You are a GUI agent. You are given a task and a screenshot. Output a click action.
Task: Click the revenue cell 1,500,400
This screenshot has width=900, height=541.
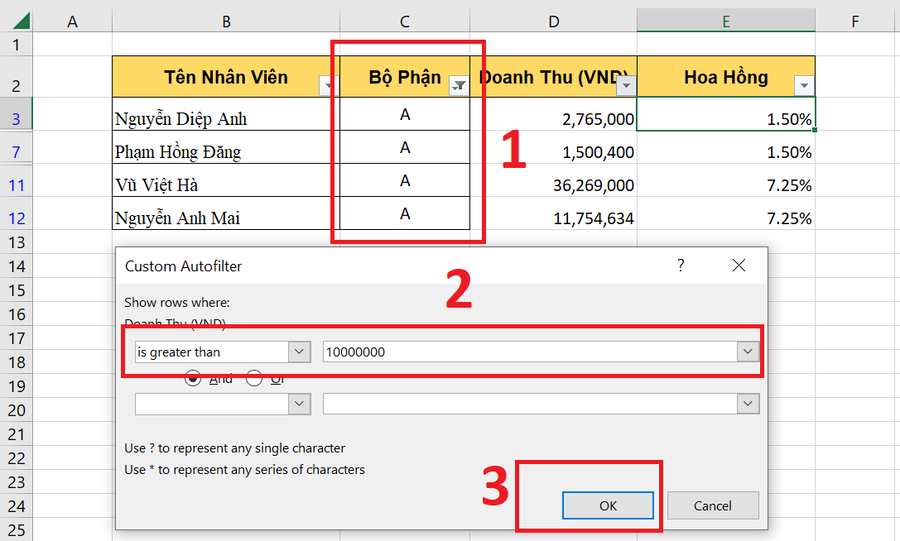coord(553,147)
